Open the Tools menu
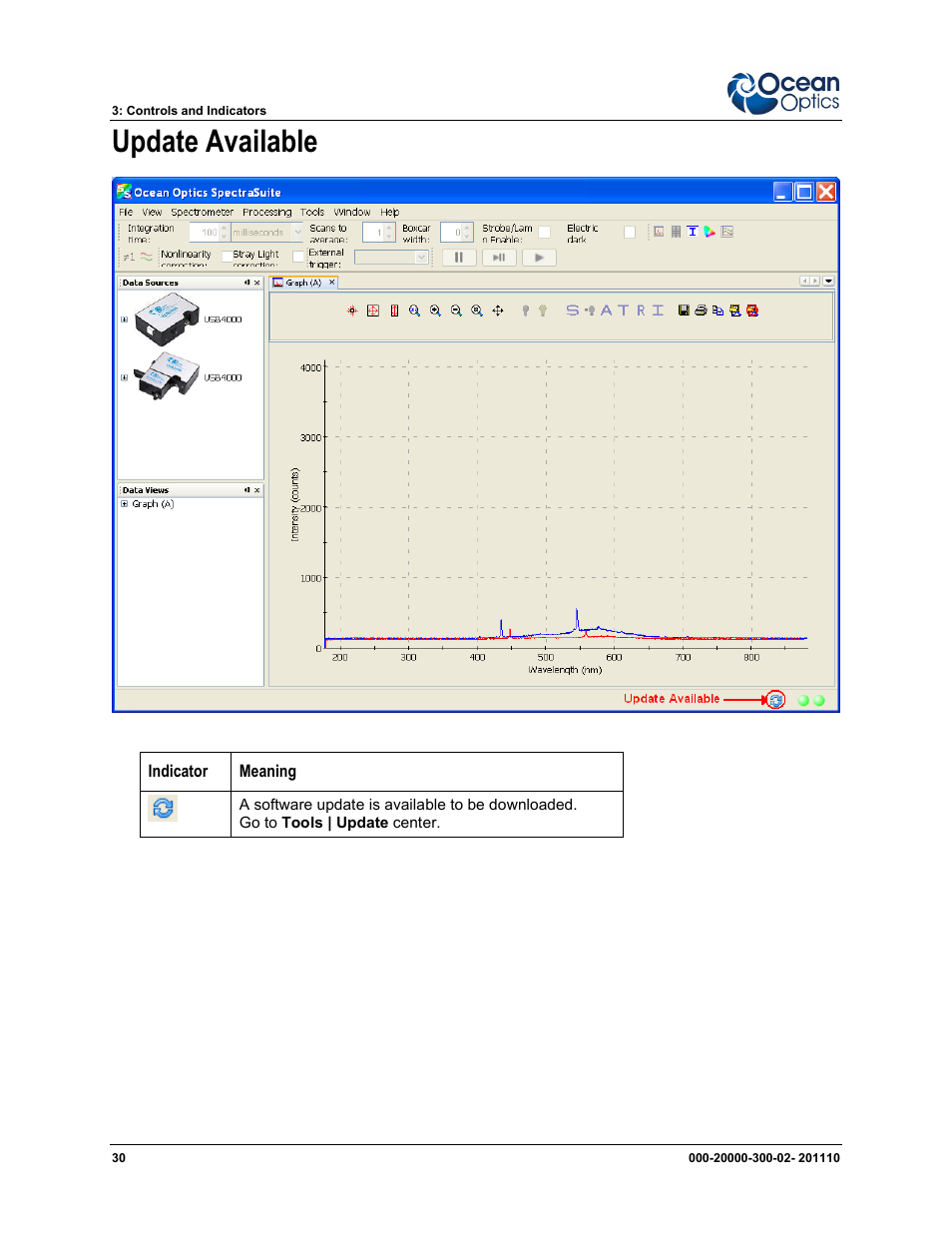Screen dimensions: 952x1233 tap(312, 212)
